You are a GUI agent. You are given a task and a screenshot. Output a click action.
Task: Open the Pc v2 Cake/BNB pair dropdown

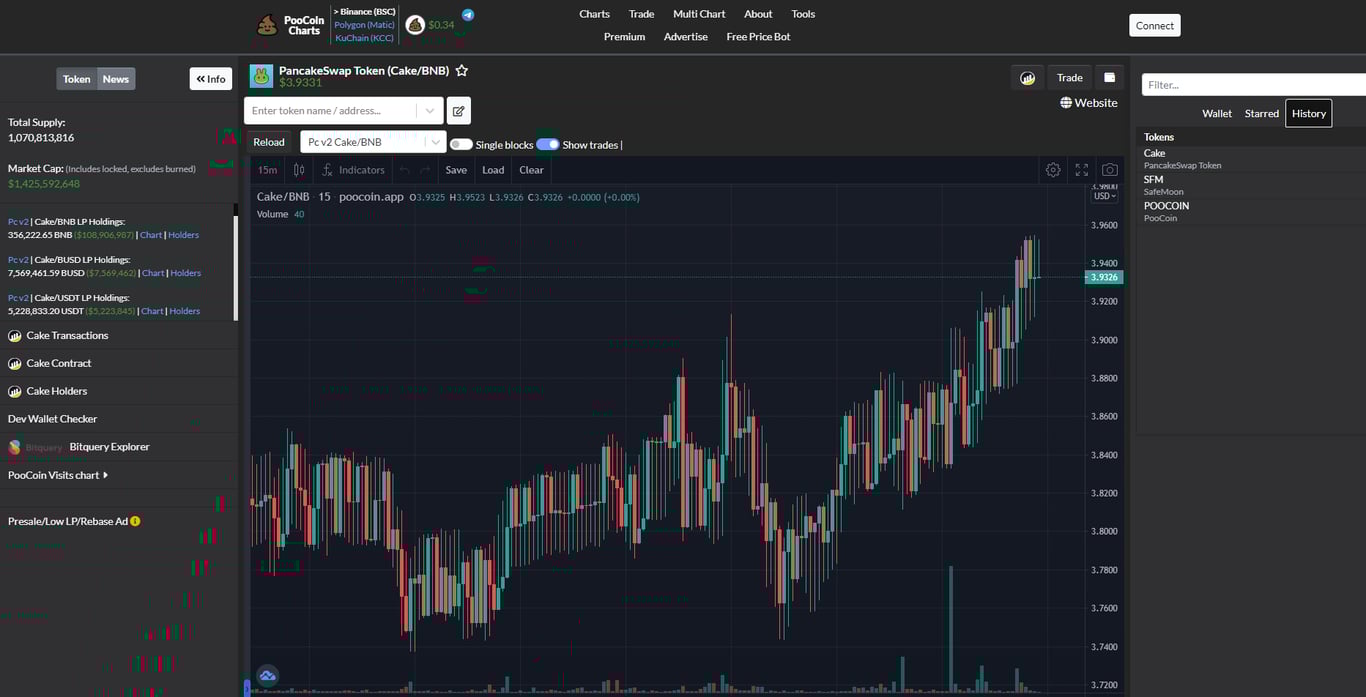point(373,141)
